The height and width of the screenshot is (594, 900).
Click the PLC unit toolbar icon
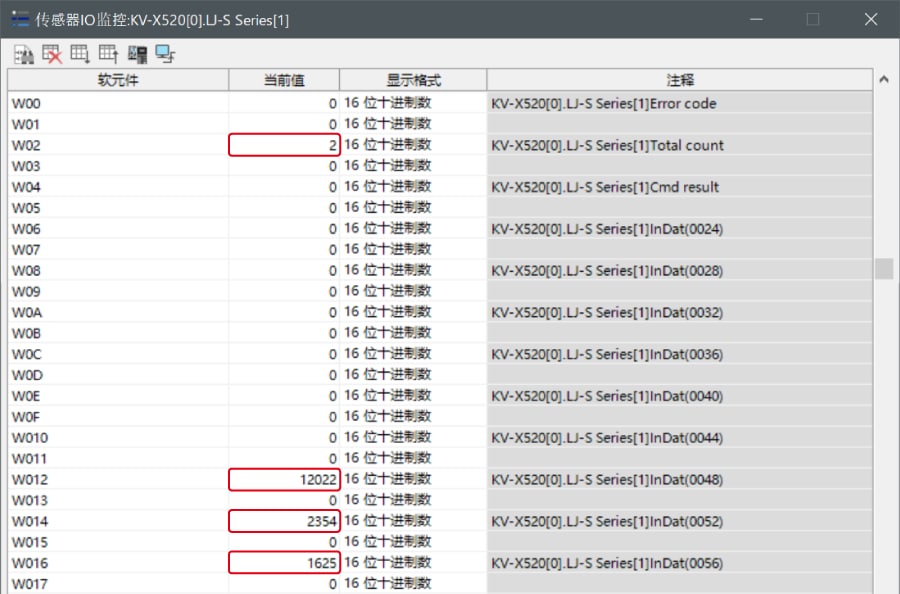click(137, 54)
